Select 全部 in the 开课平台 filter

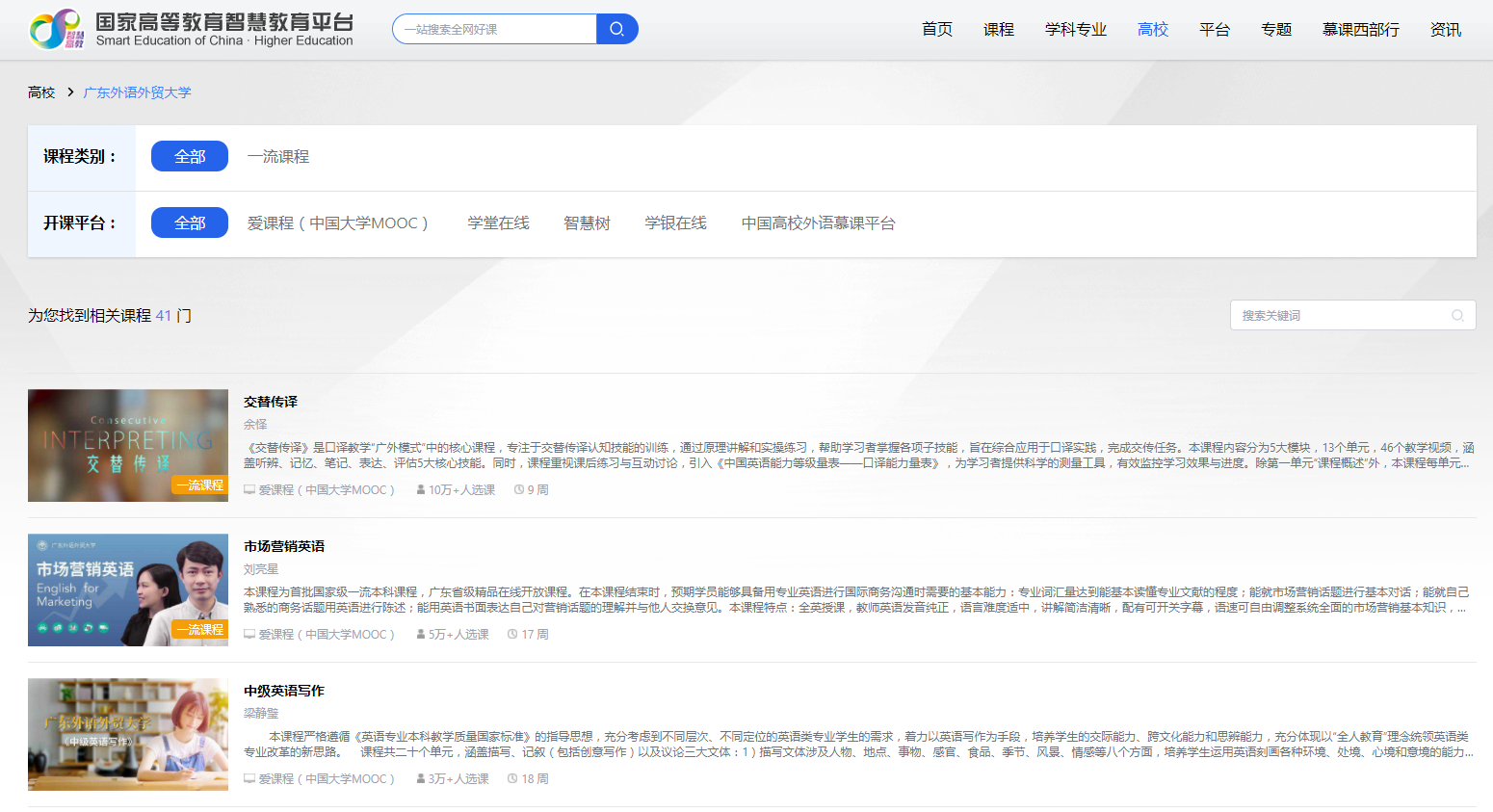tap(190, 223)
